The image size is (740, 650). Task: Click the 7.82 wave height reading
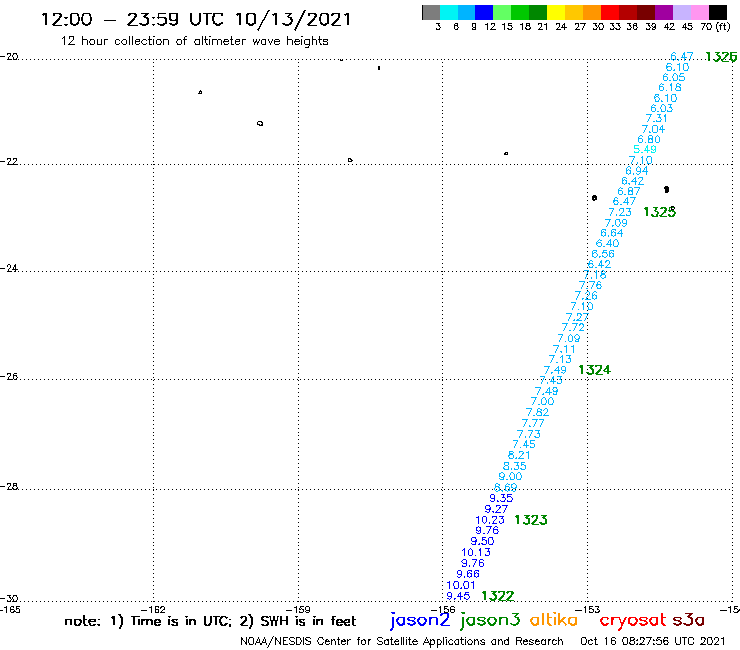pyautogui.click(x=538, y=413)
